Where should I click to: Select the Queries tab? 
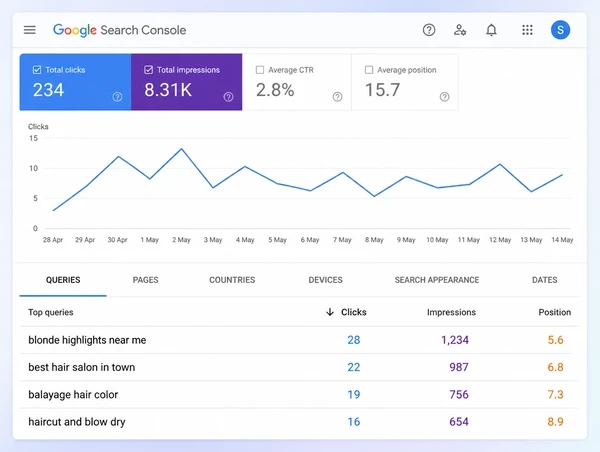coord(63,280)
